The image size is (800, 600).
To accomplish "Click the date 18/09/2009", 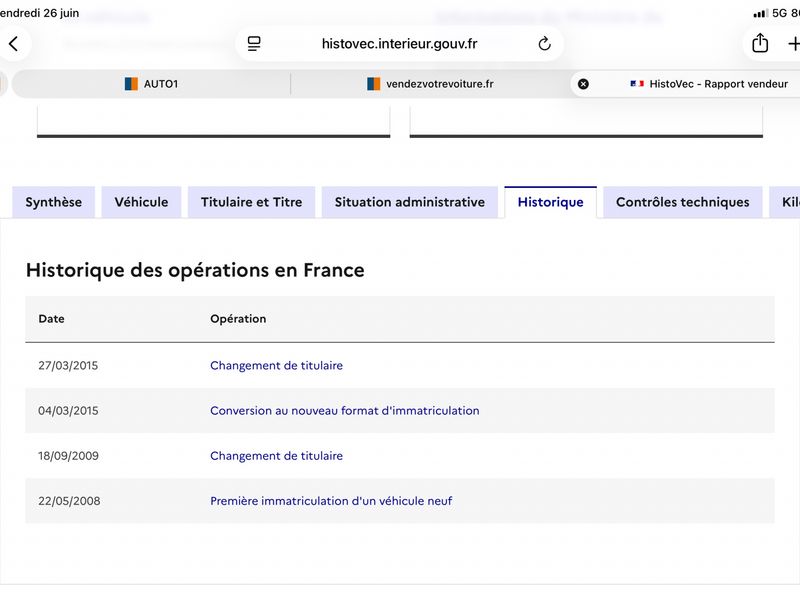I will tap(68, 456).
